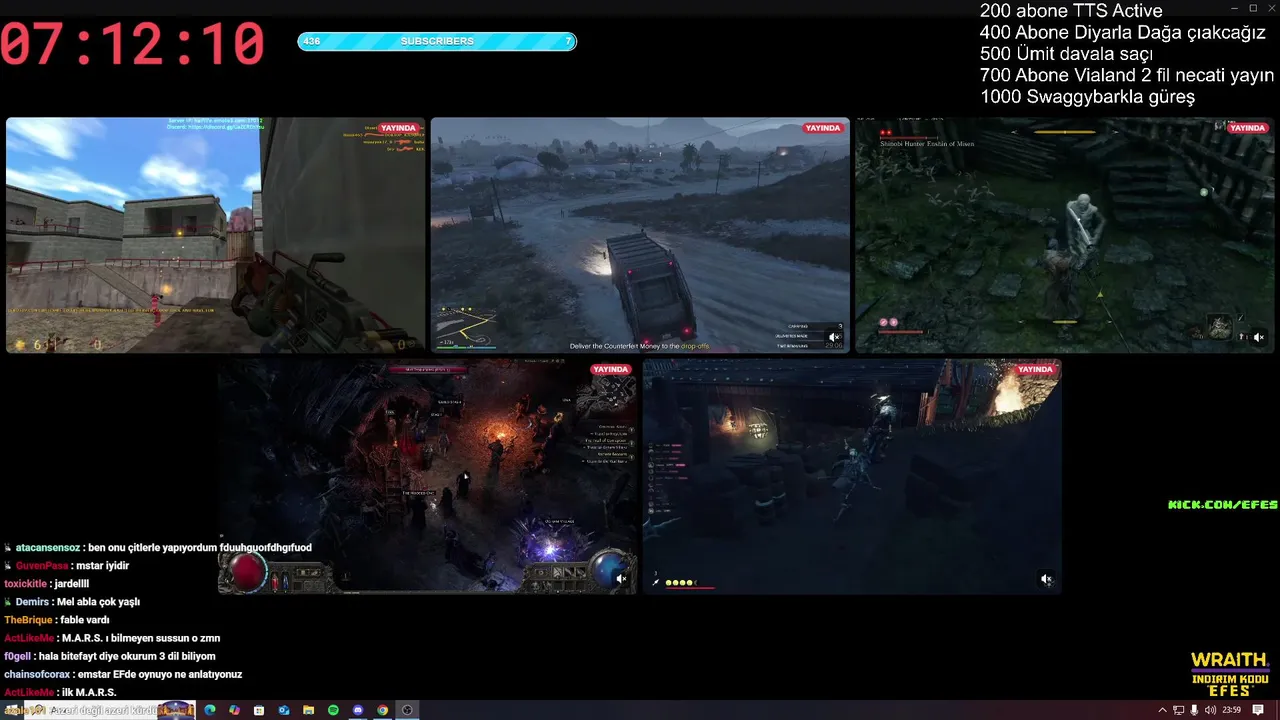Click the 07:12:10 stream timer
1280x720 pixels.
[x=133, y=44]
